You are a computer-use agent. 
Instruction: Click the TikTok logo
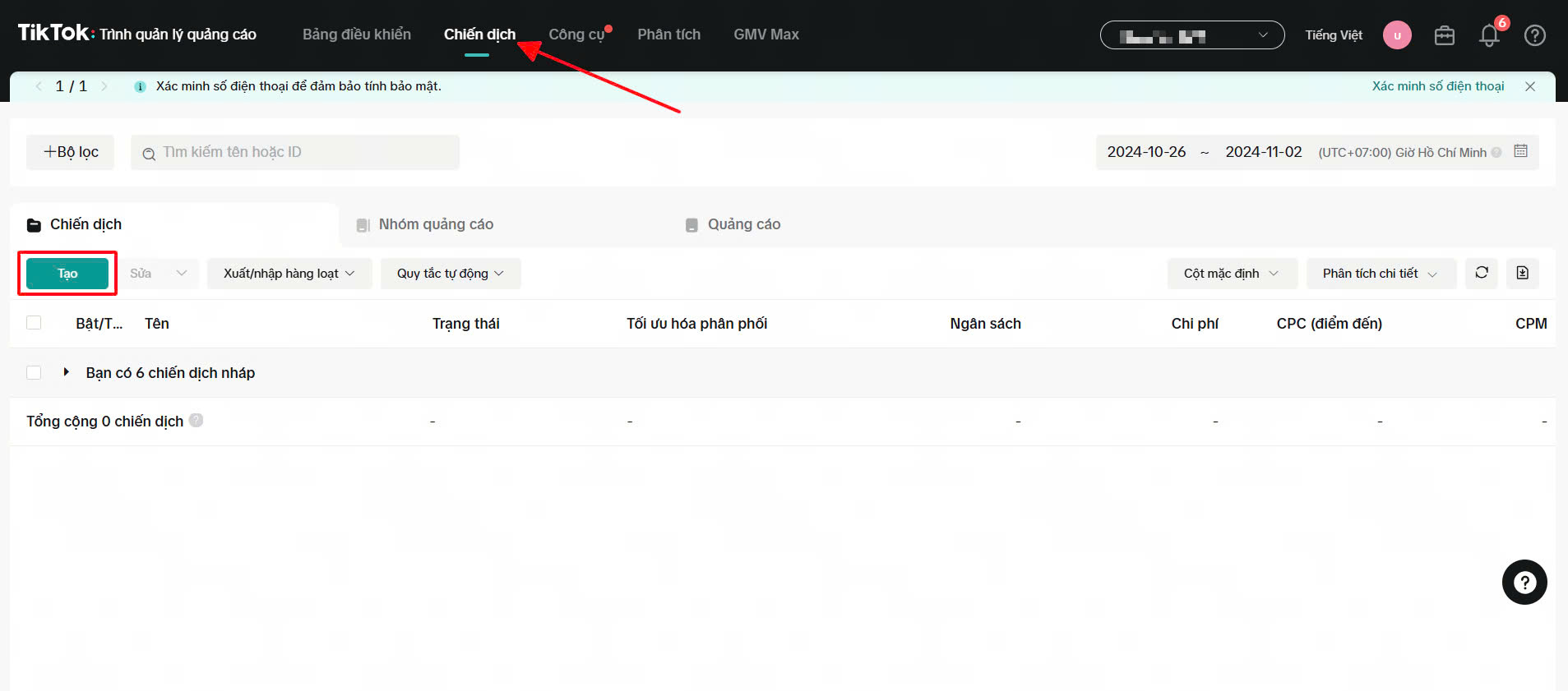tap(54, 33)
